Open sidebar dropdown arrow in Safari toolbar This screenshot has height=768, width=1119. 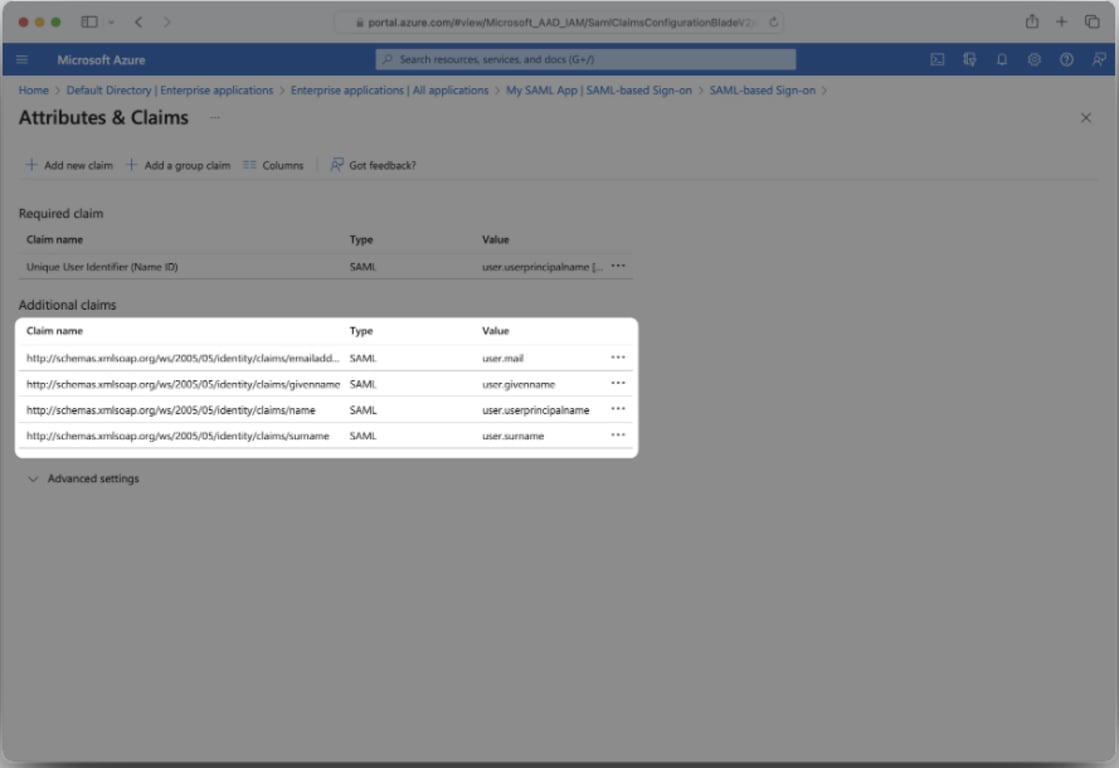pyautogui.click(x=111, y=22)
